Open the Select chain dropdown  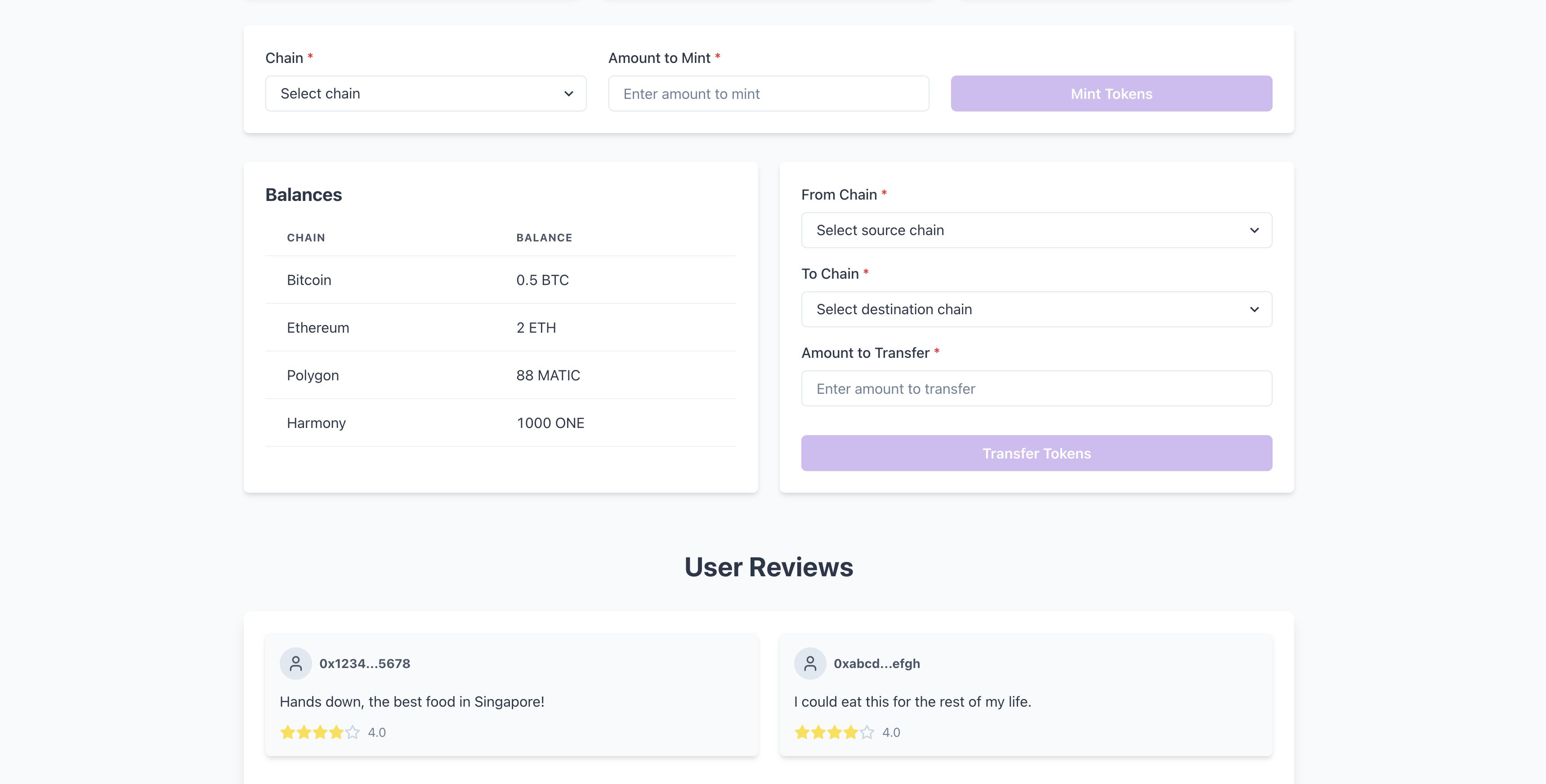coord(425,94)
